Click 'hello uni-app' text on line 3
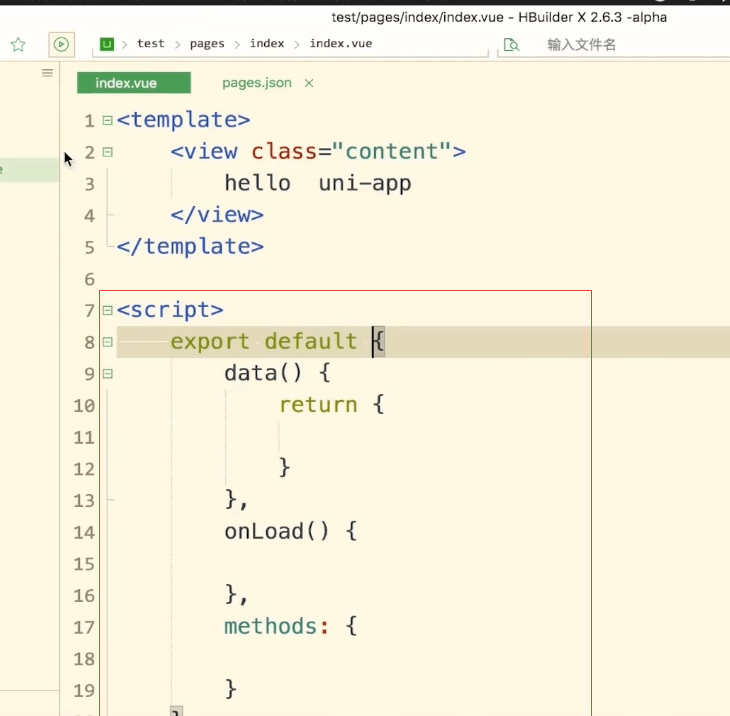This screenshot has width=730, height=716. click(318, 183)
